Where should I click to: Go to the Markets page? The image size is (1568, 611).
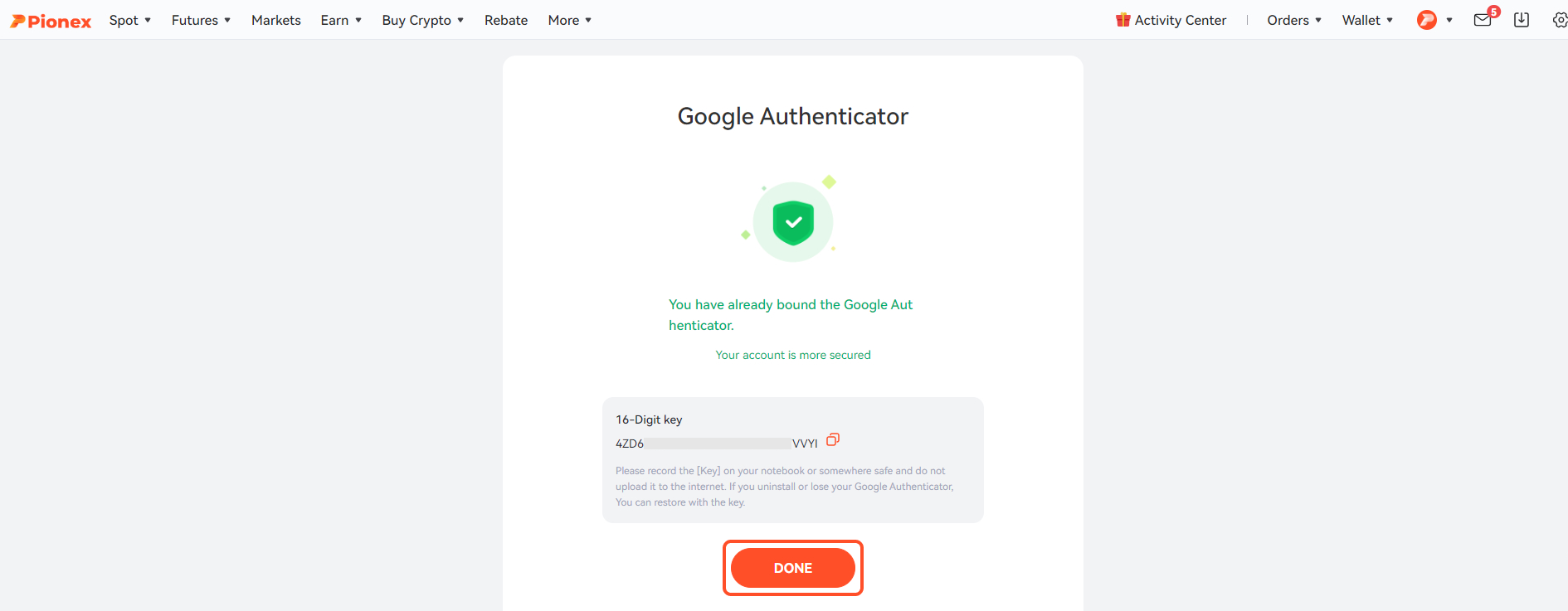pos(276,20)
